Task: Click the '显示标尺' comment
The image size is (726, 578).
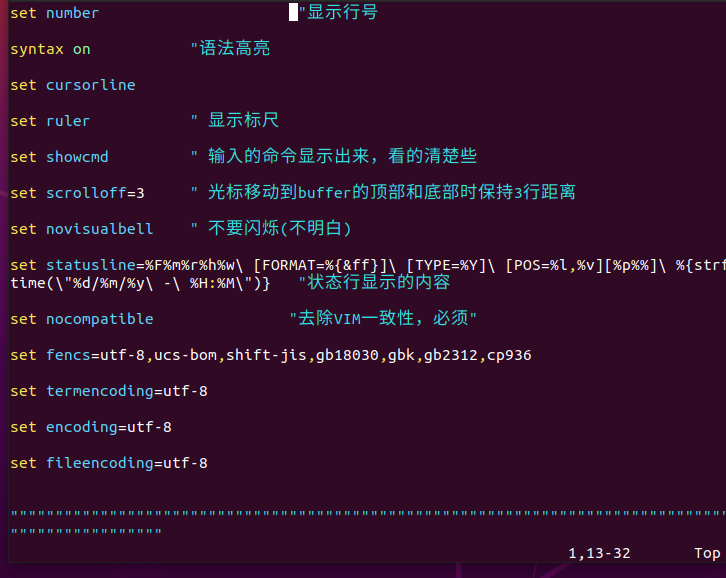Action: 242,121
